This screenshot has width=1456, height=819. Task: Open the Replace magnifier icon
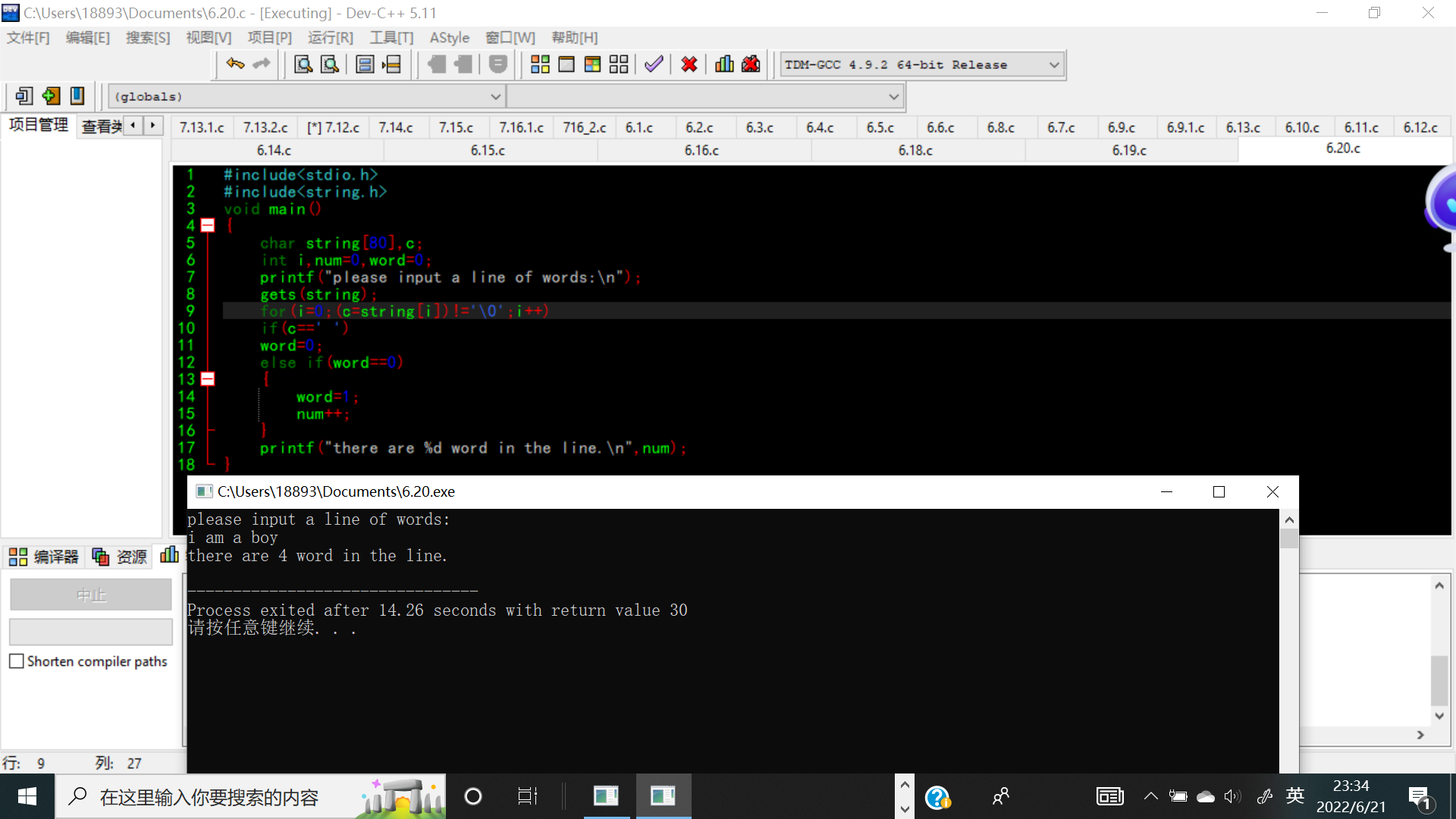330,64
